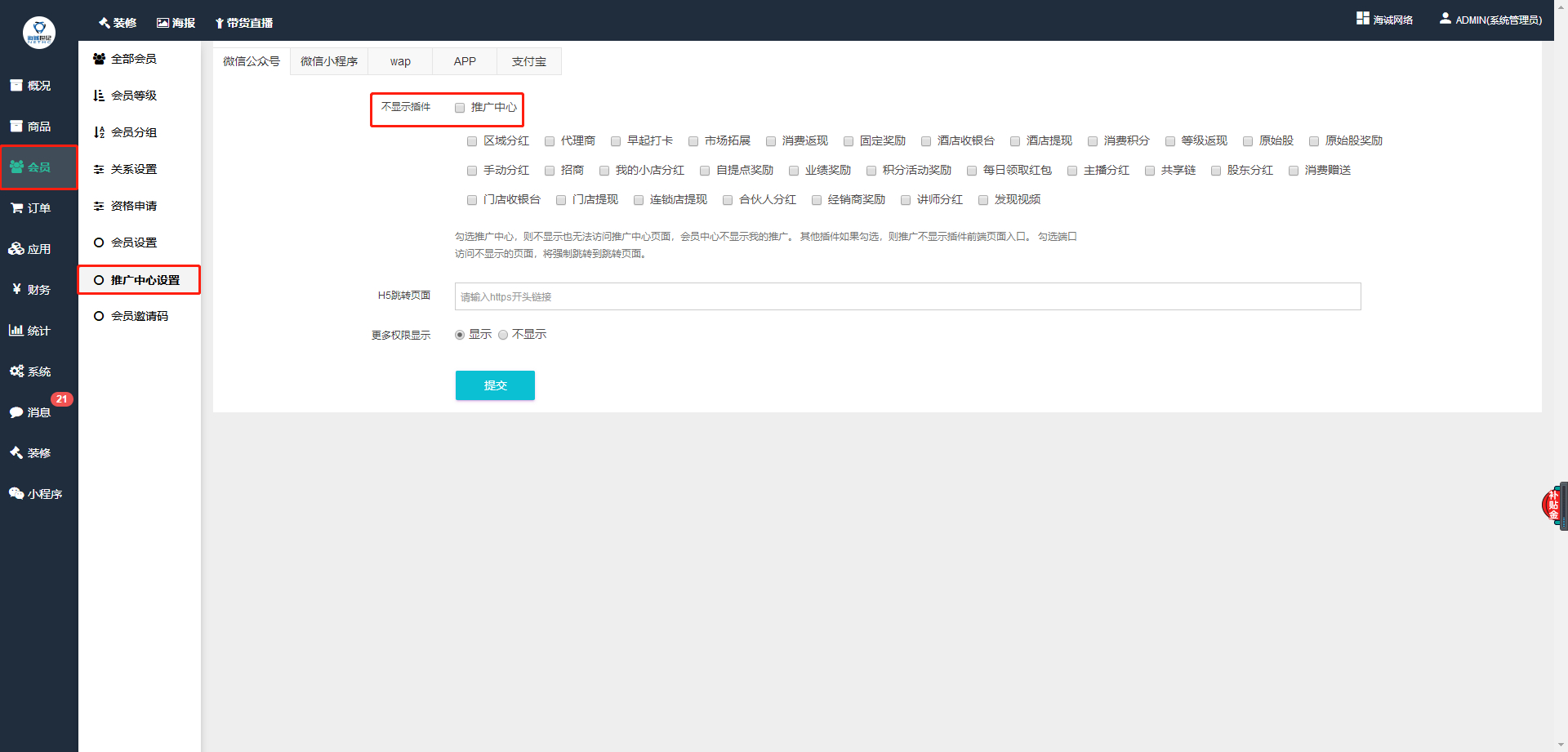Open the 会员 members section
The height and width of the screenshot is (752, 1568).
tap(38, 167)
